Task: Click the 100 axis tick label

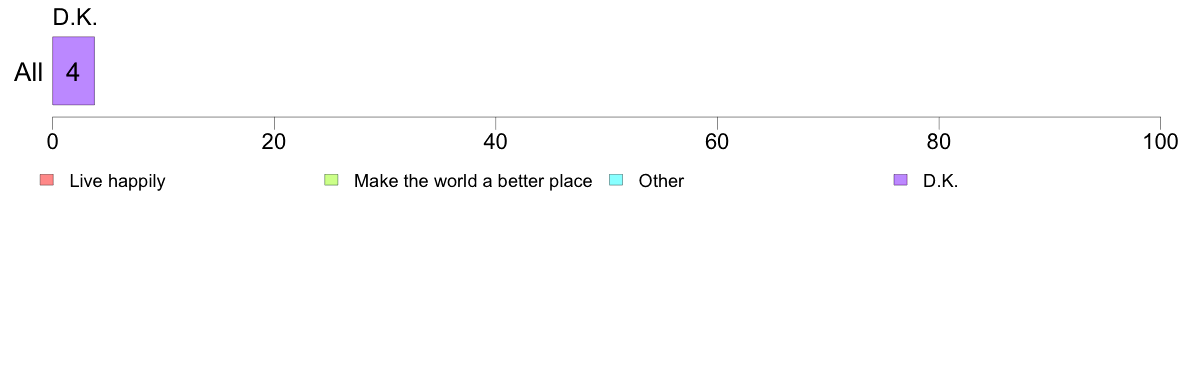Action: [1160, 142]
